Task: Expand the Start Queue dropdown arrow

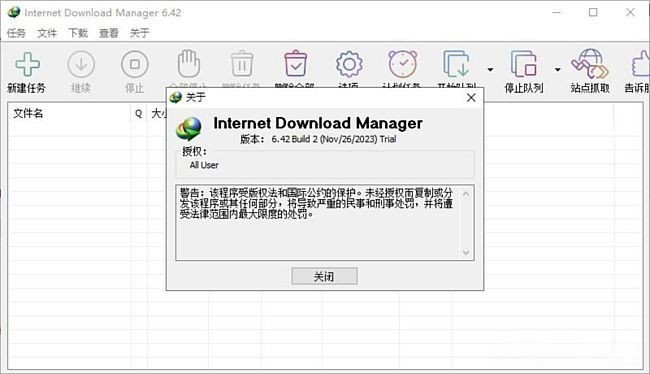Action: pyautogui.click(x=490, y=69)
